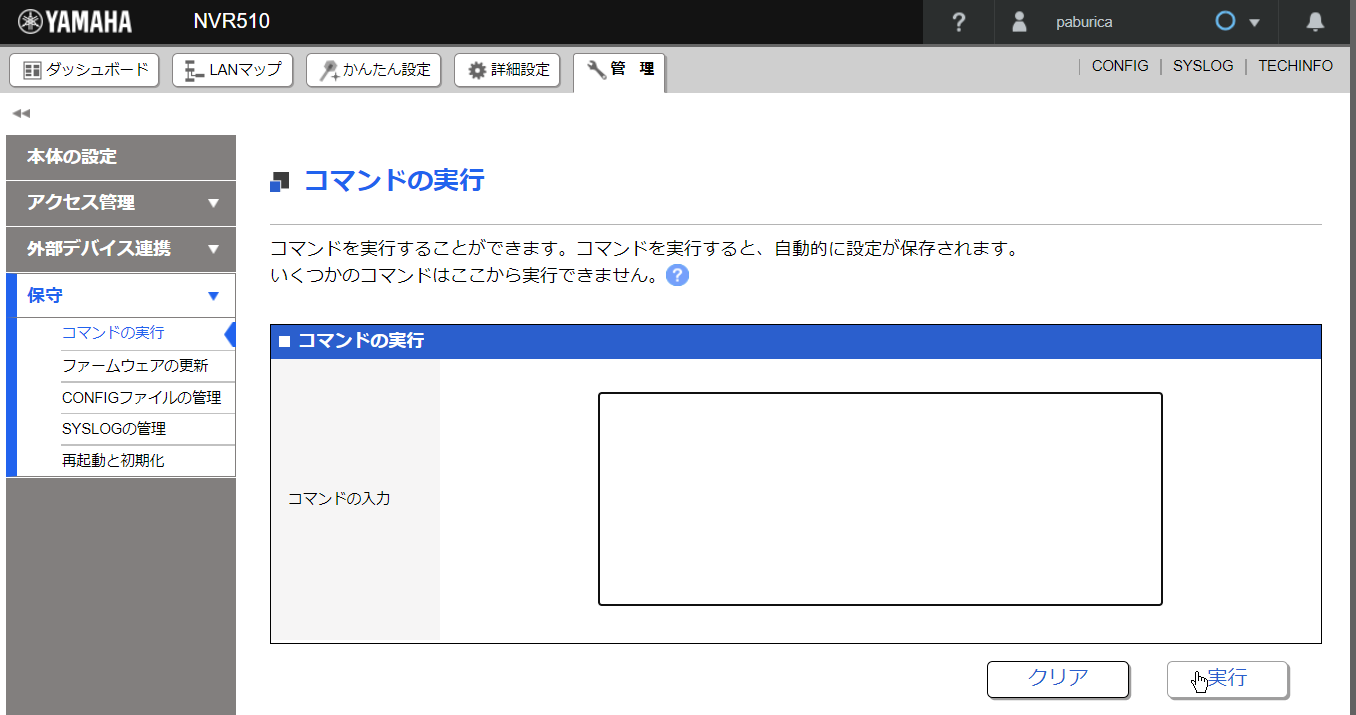Expand the 外部デバイス連携 section
Image resolution: width=1356 pixels, height=715 pixels.
[x=121, y=249]
